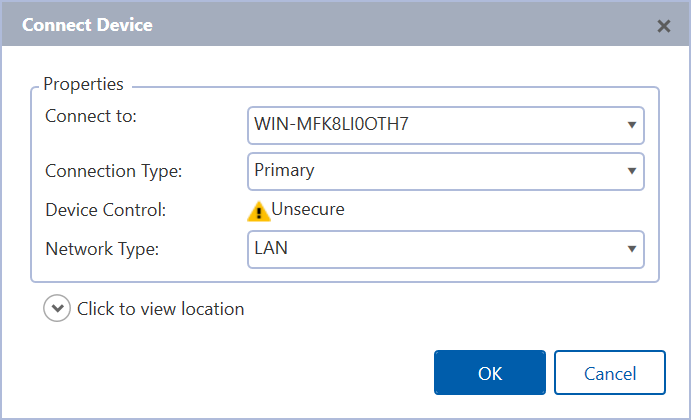Open the Network Type dropdown arrow
691x420 pixels.
(632, 249)
